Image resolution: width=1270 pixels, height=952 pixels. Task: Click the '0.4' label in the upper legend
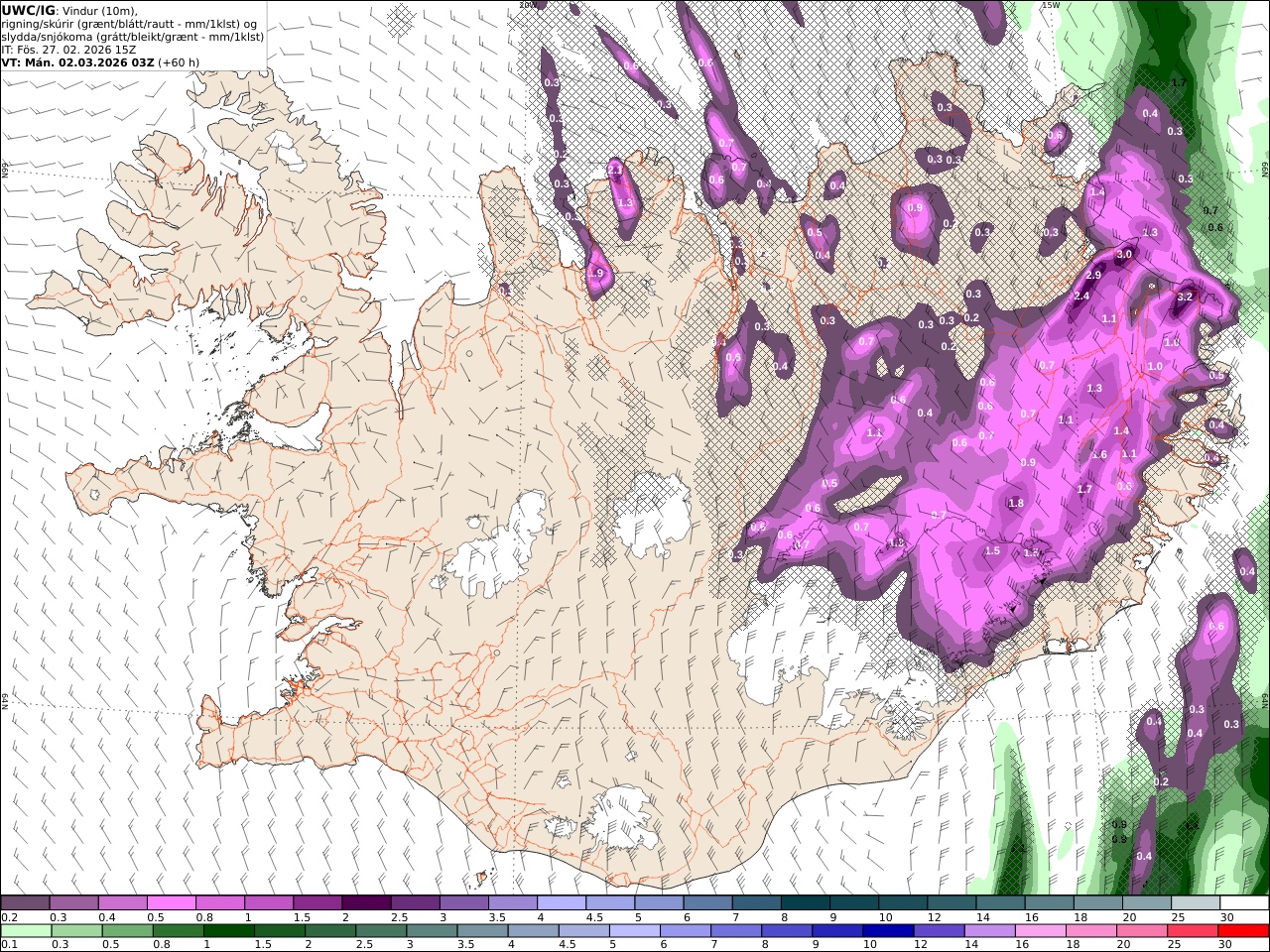coord(107,917)
